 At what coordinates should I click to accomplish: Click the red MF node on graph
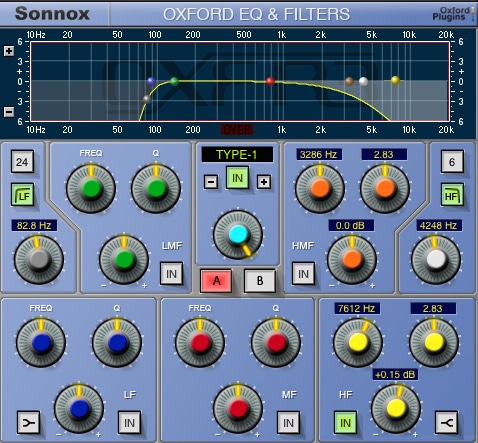click(x=270, y=81)
